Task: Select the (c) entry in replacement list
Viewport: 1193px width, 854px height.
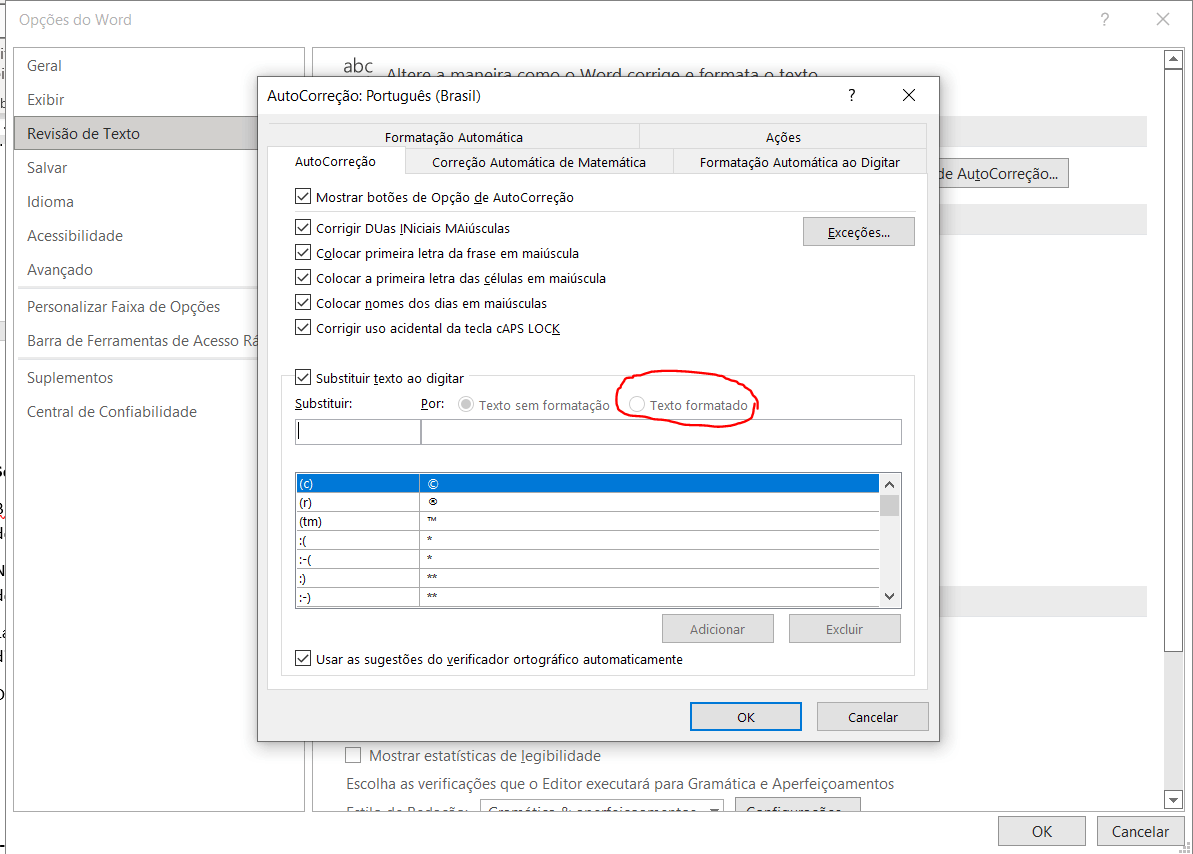Action: [x=587, y=483]
